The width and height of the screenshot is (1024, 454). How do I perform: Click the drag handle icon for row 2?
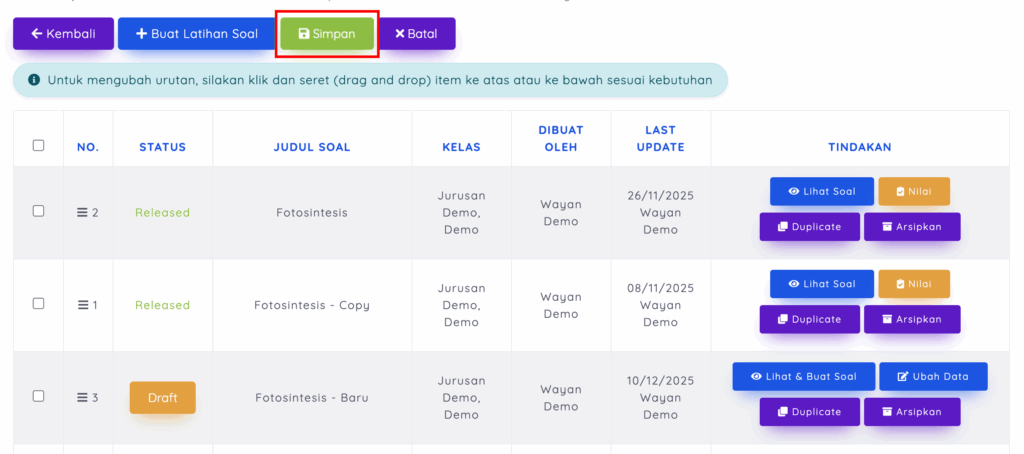point(83,212)
